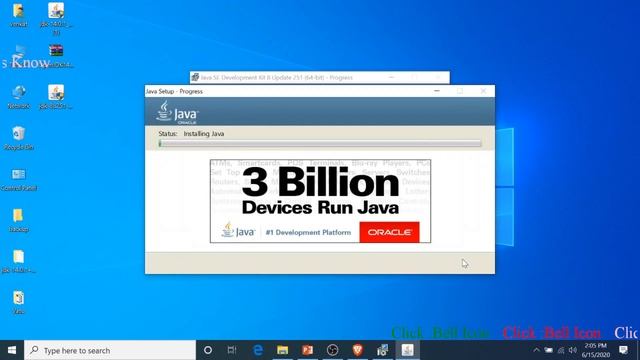Open File Explorer from taskbar
This screenshot has width=640, height=360.
(x=282, y=350)
